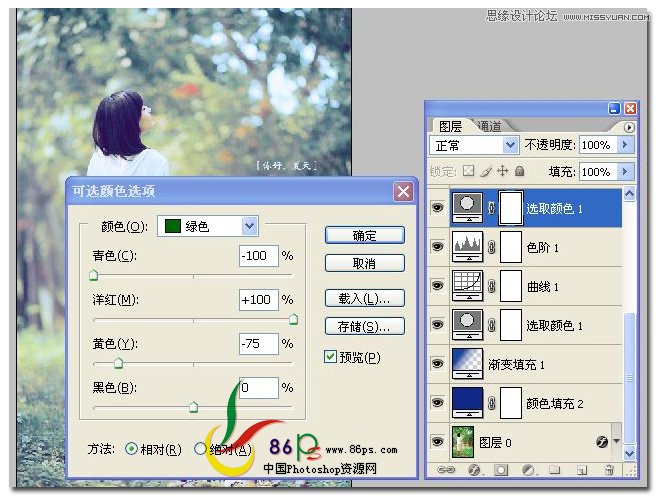Click the fx style icon on 图层 0
Image resolution: width=660 pixels, height=500 pixels.
point(602,442)
